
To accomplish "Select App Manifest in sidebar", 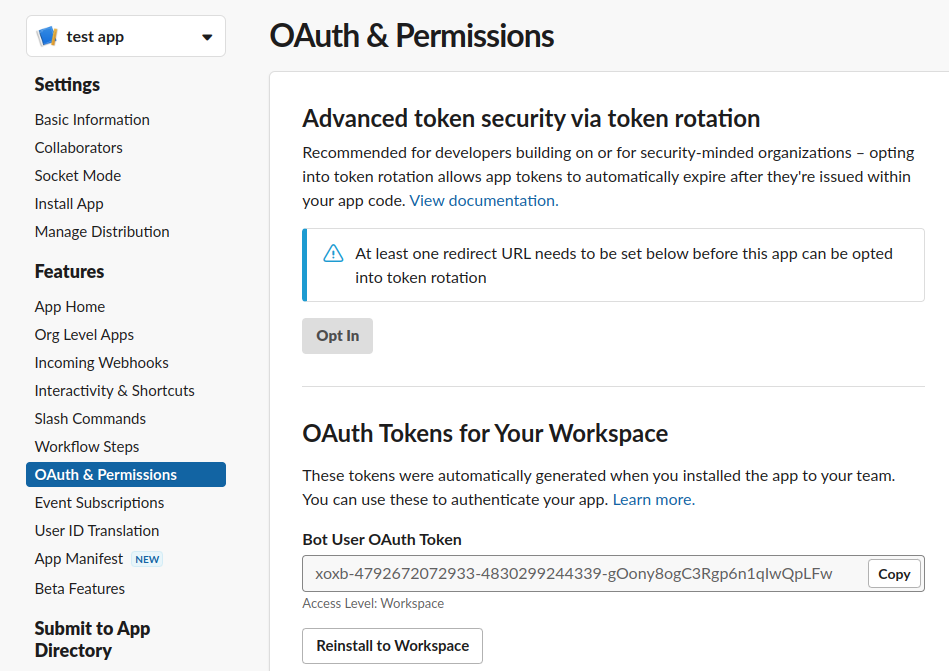I will (x=79, y=559).
